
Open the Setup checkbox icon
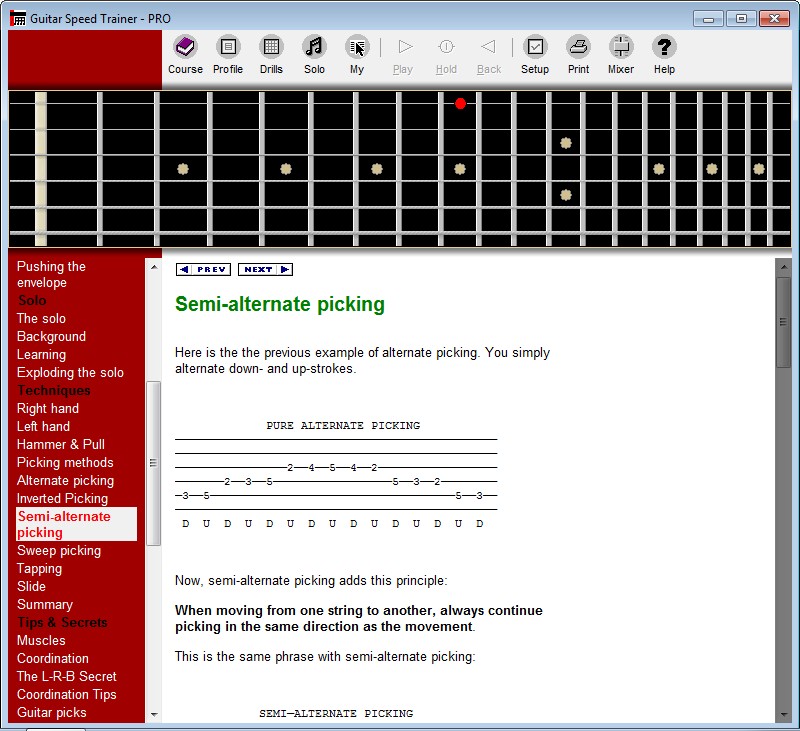tap(535, 47)
